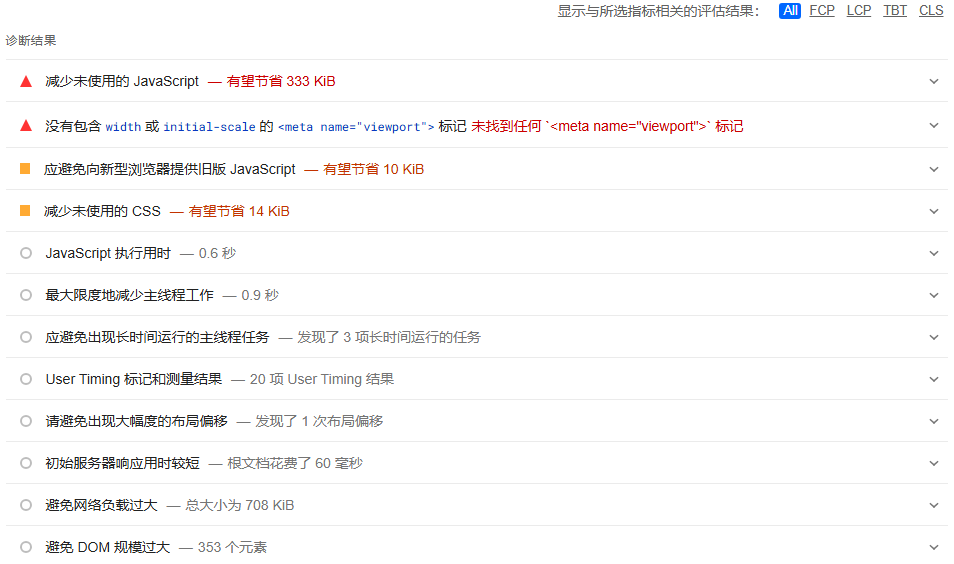The height and width of the screenshot is (564, 954).
Task: Click the User Timing 标记和测量结果 title
Action: (x=134, y=379)
